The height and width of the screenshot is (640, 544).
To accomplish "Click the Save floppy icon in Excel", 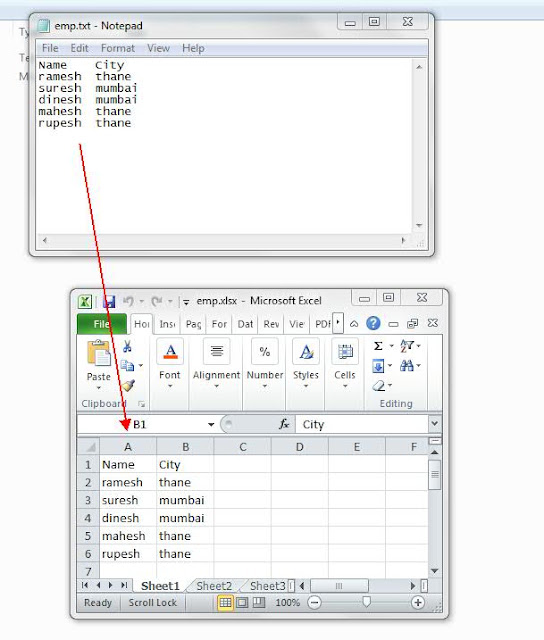I will pyautogui.click(x=109, y=301).
